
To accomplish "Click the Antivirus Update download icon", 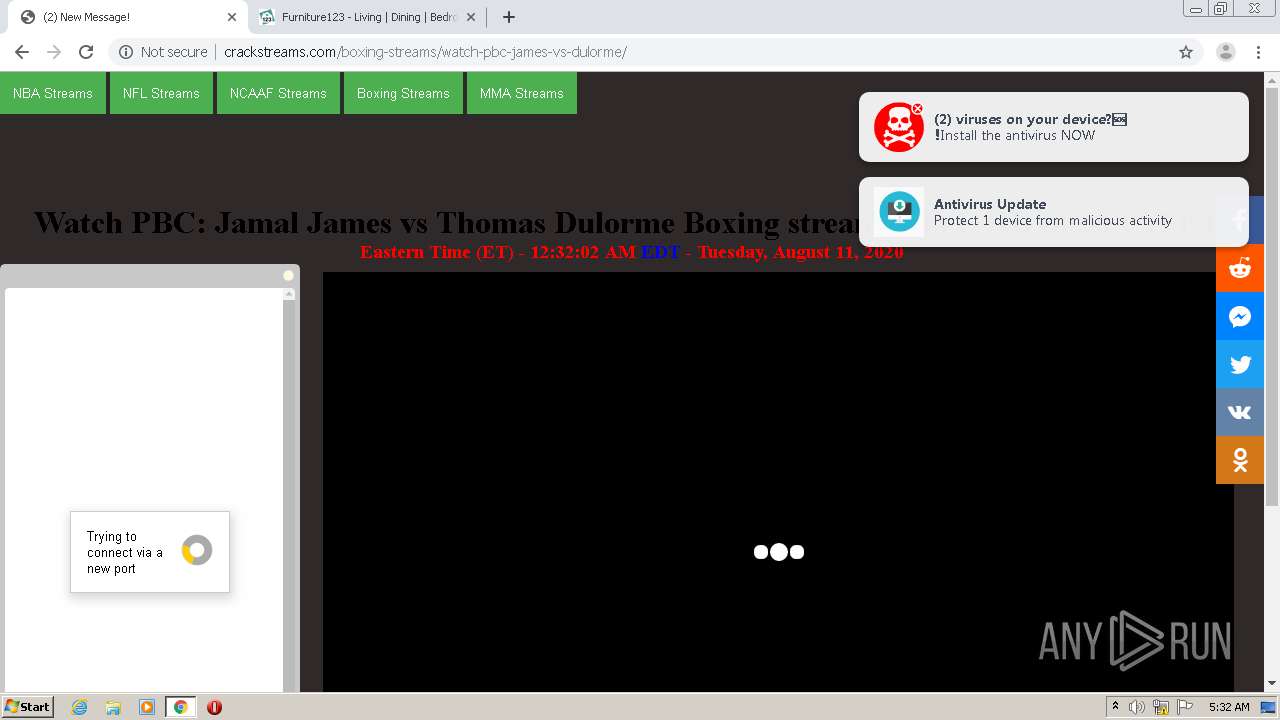I will point(899,212).
